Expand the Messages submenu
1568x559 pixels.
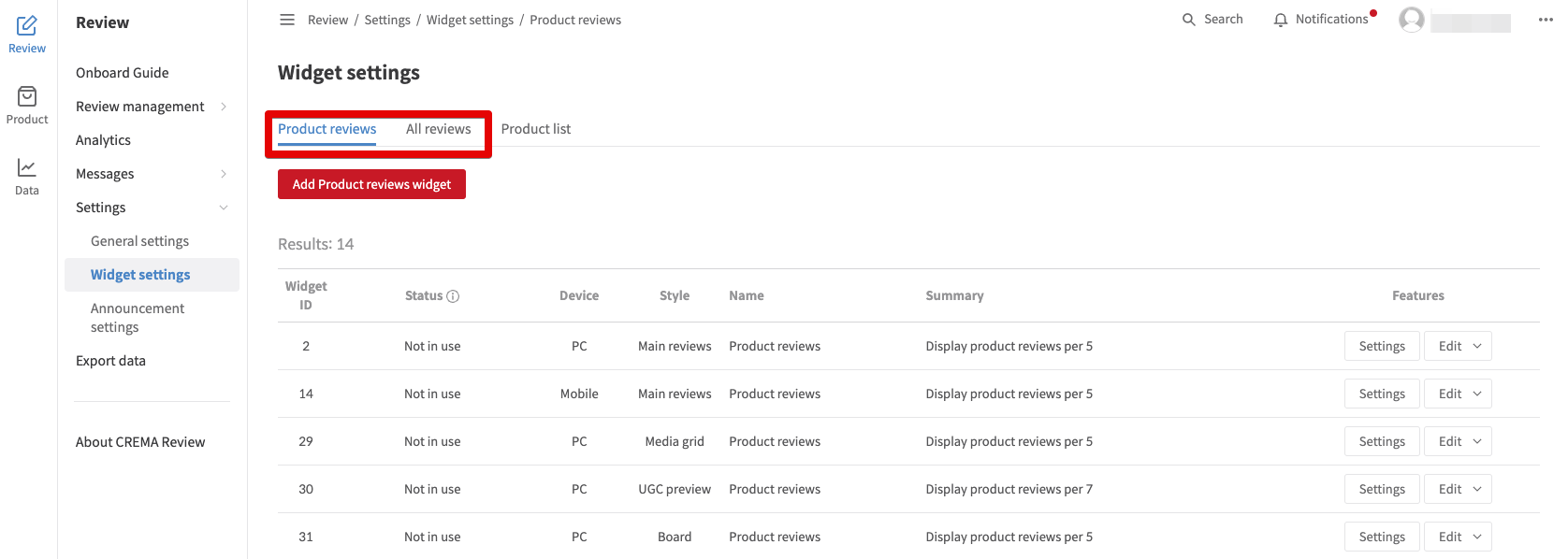(x=224, y=174)
